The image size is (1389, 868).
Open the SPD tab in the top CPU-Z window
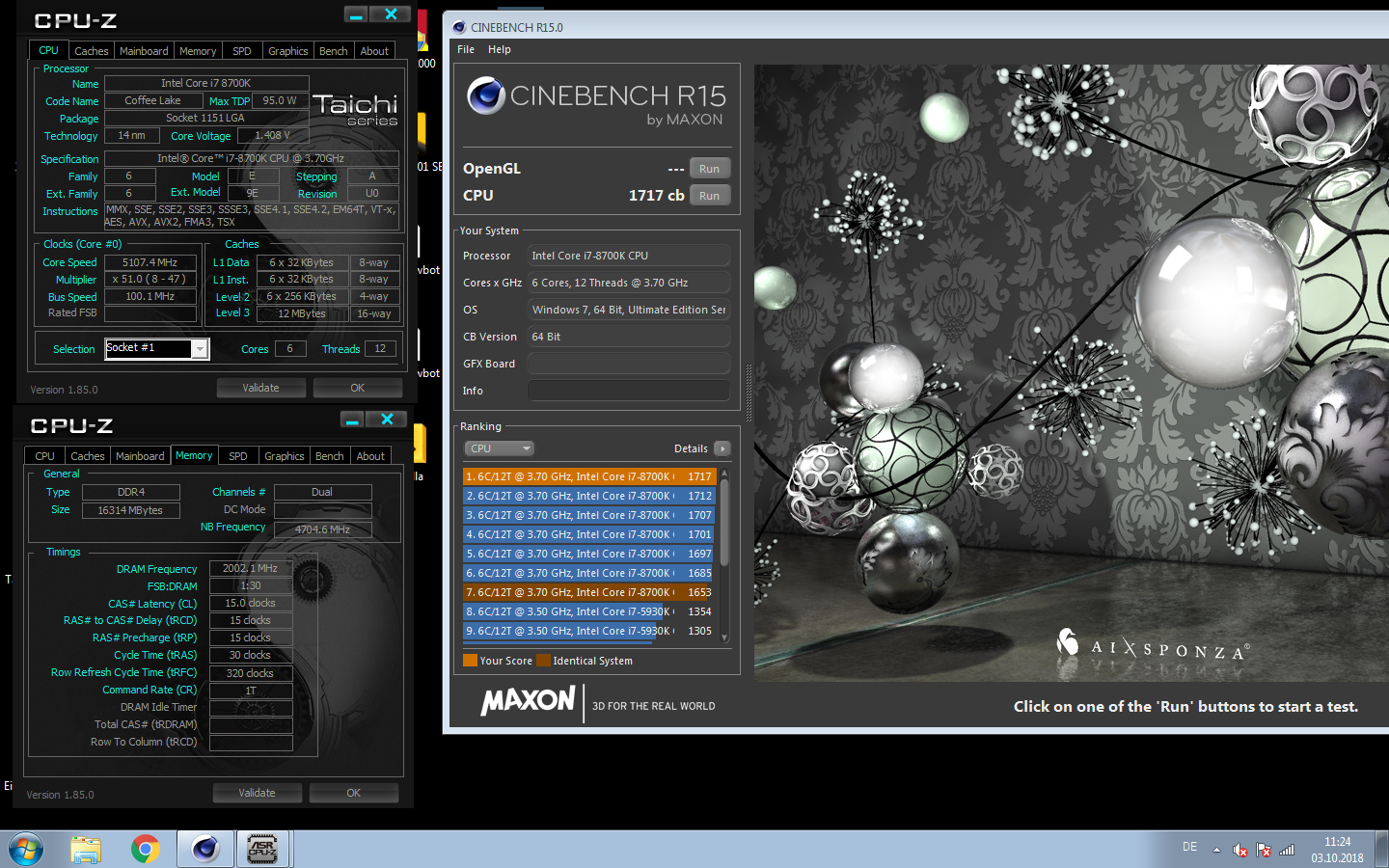coord(242,51)
